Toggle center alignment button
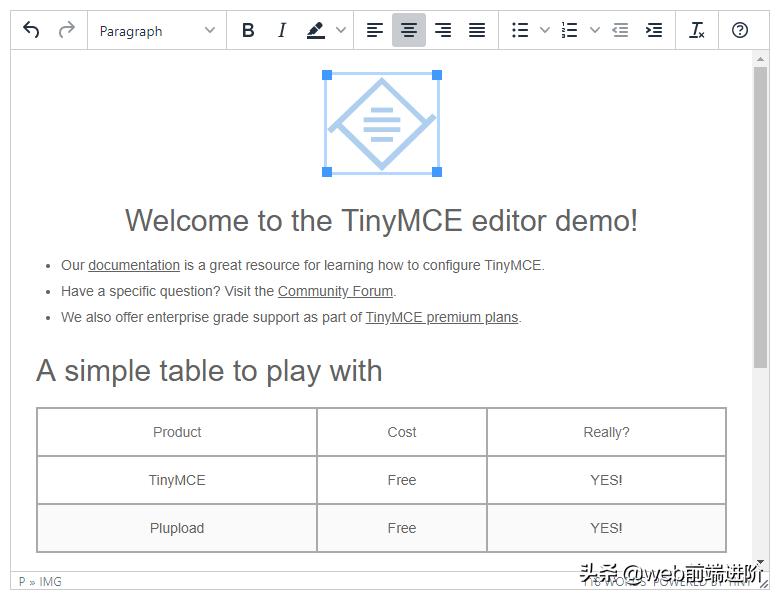780x600 pixels. (x=409, y=30)
